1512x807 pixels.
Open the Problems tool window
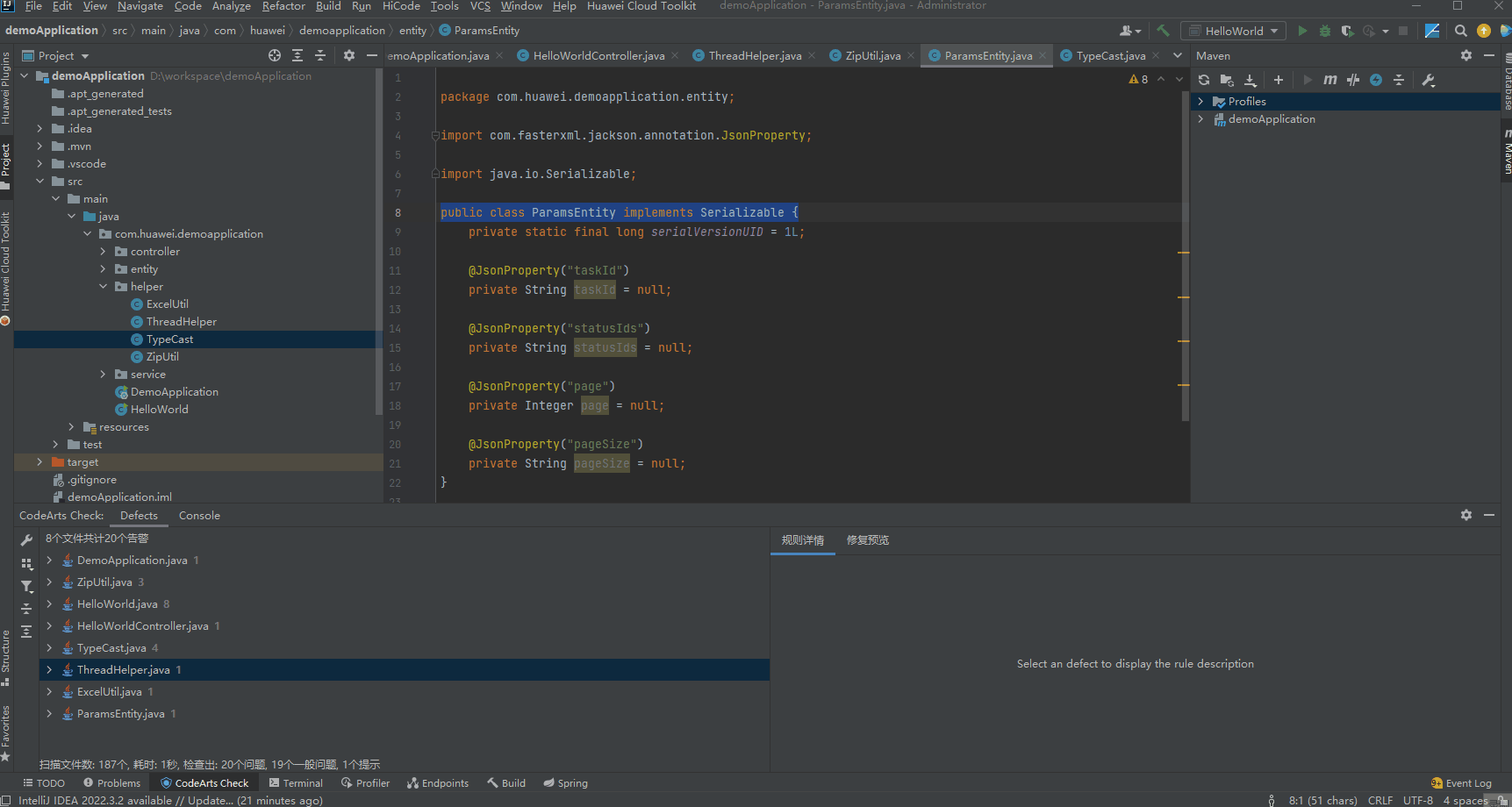(x=111, y=783)
